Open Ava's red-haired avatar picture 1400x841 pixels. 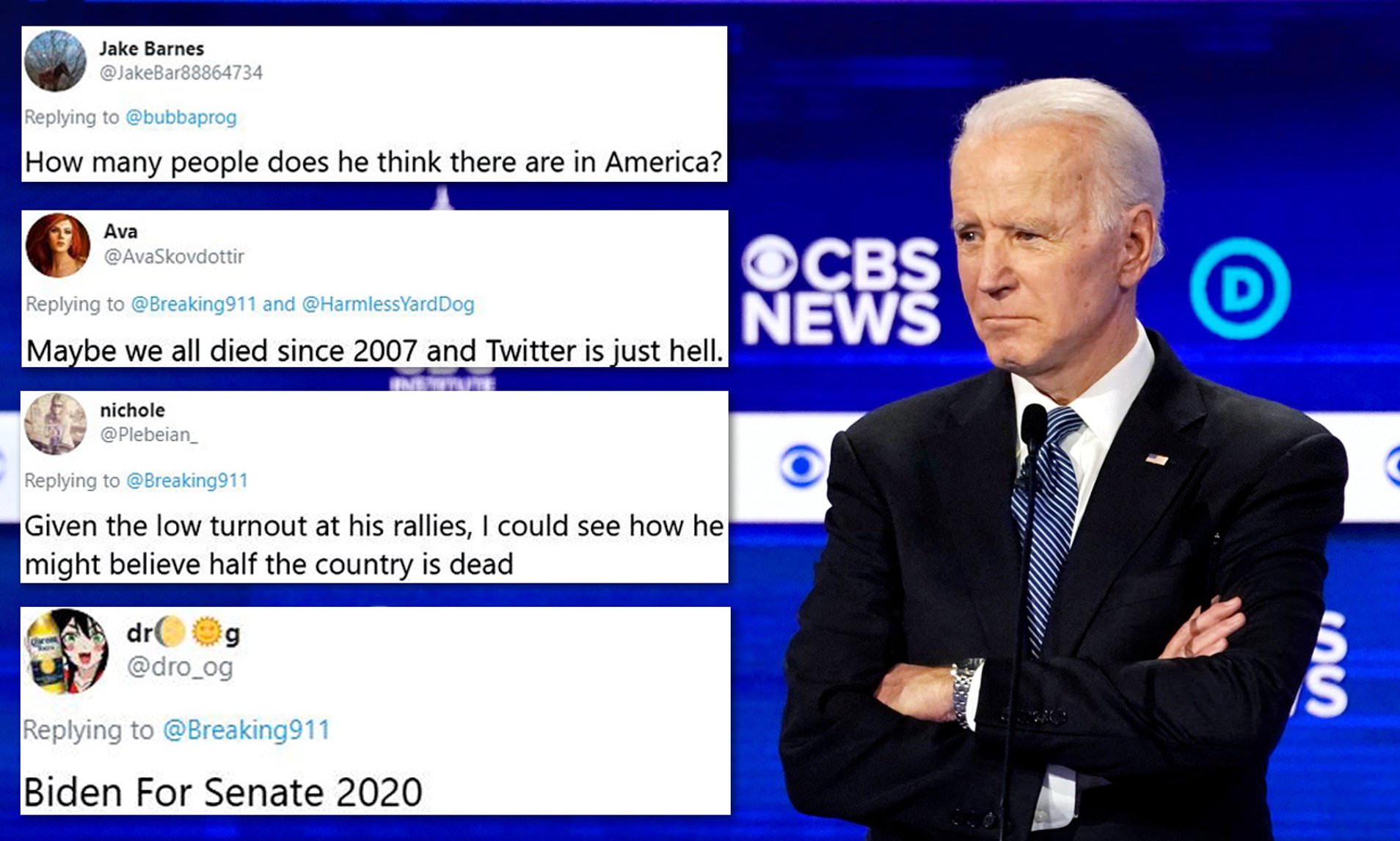point(58,245)
